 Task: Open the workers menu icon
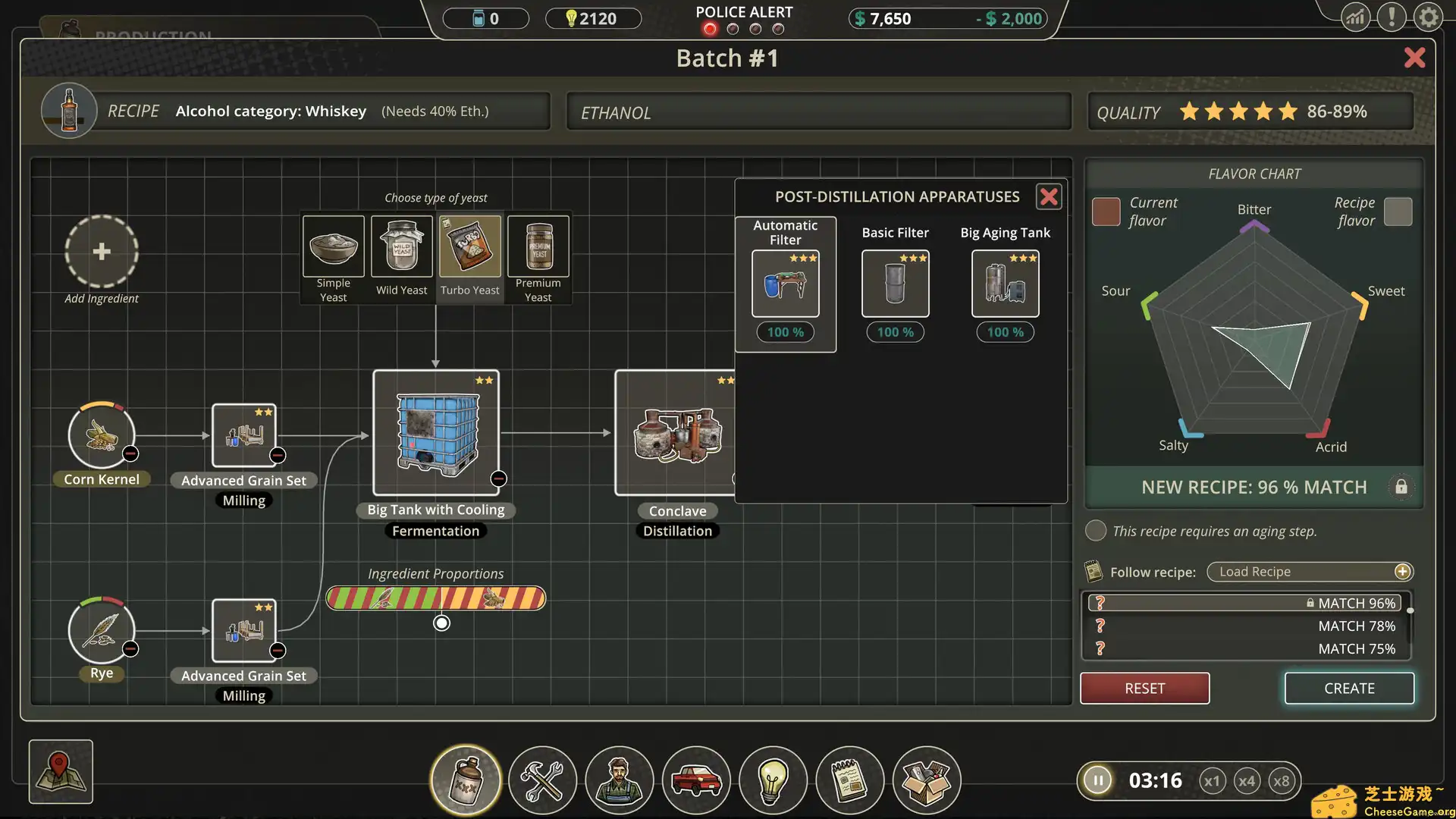point(619,780)
